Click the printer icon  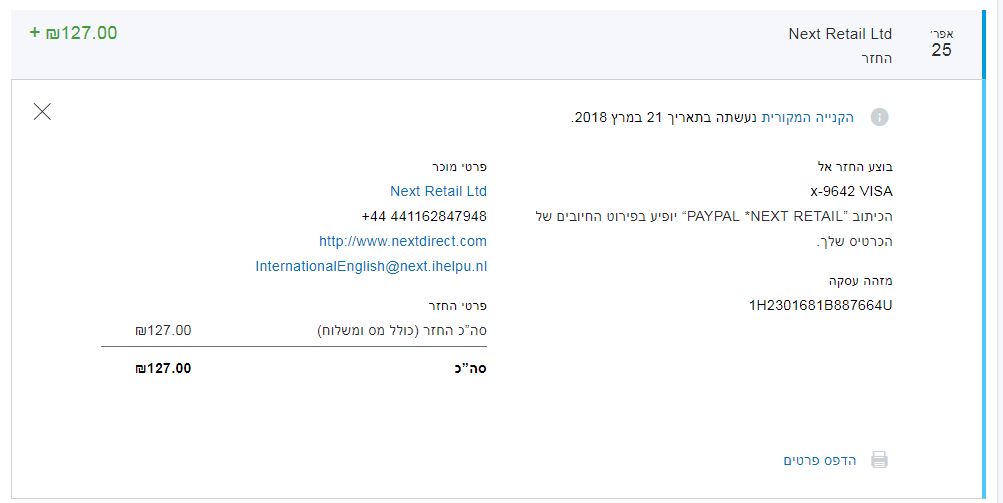(x=879, y=460)
